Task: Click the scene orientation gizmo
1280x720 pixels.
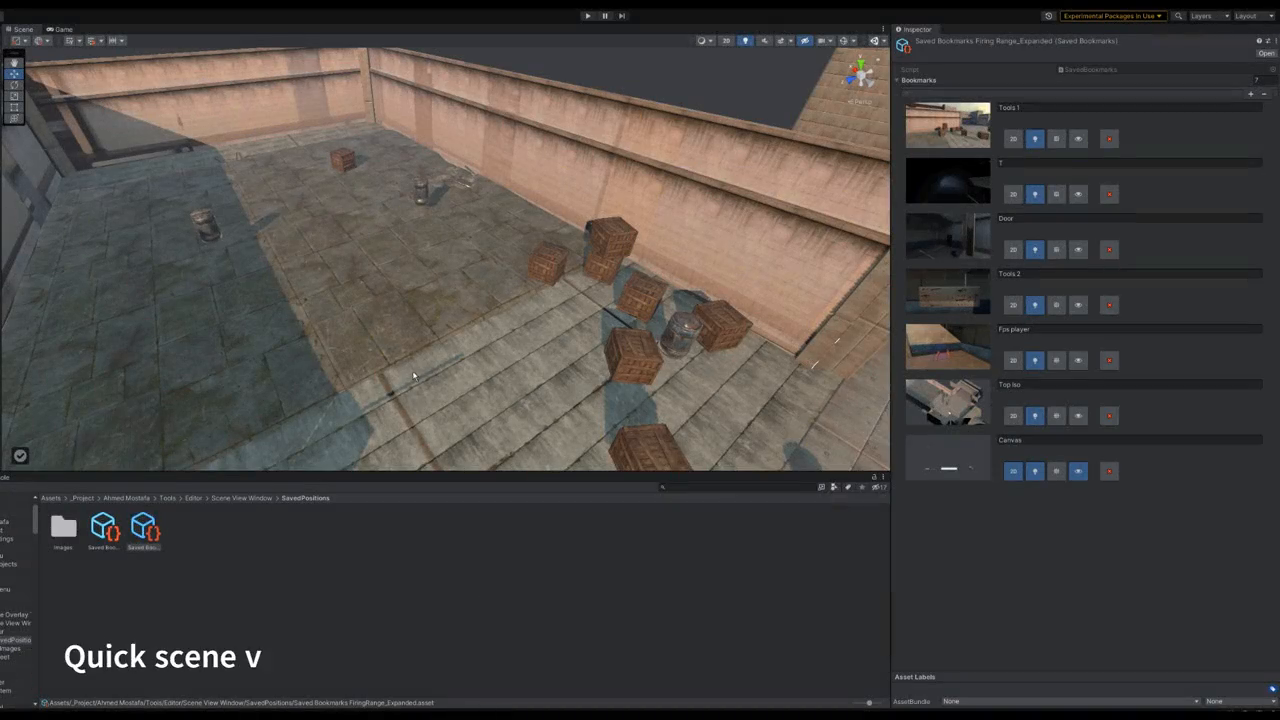Action: (x=859, y=75)
